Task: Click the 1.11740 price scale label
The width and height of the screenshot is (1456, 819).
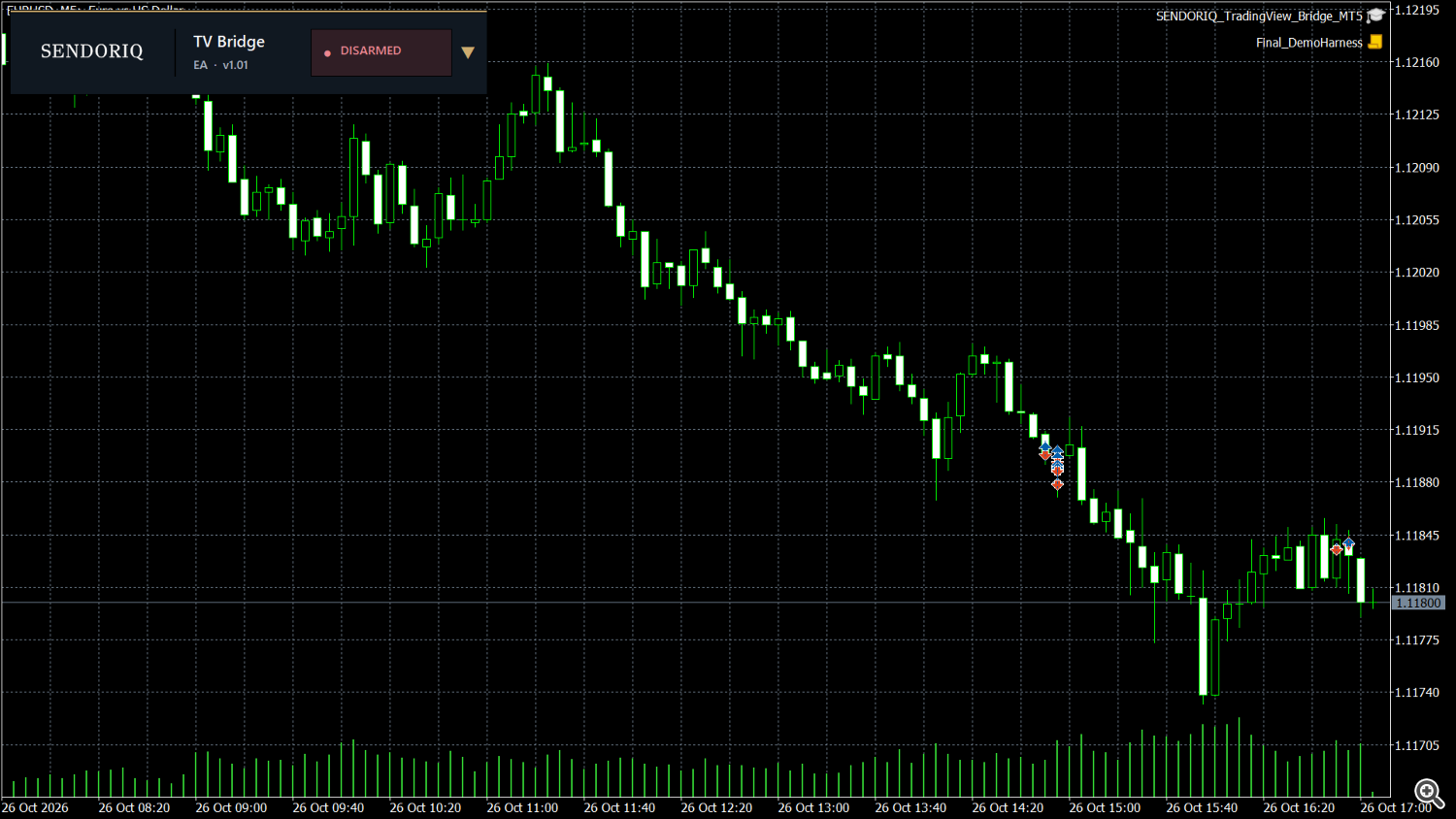Action: (1417, 693)
